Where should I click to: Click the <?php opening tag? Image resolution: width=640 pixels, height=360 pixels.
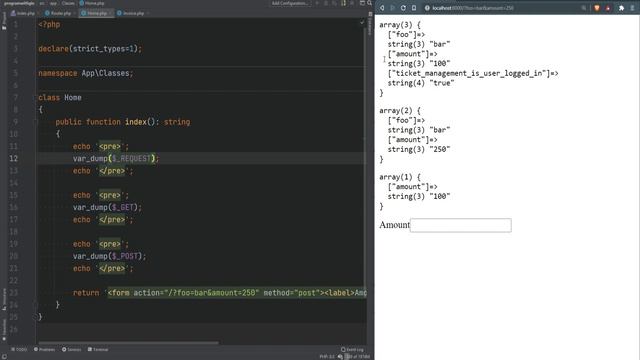click(49, 24)
